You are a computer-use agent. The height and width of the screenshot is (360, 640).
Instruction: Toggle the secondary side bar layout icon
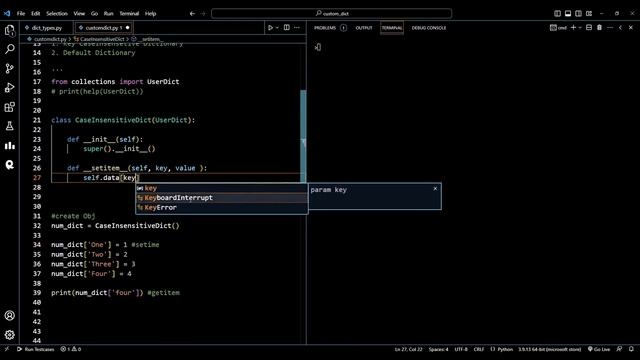(578, 13)
